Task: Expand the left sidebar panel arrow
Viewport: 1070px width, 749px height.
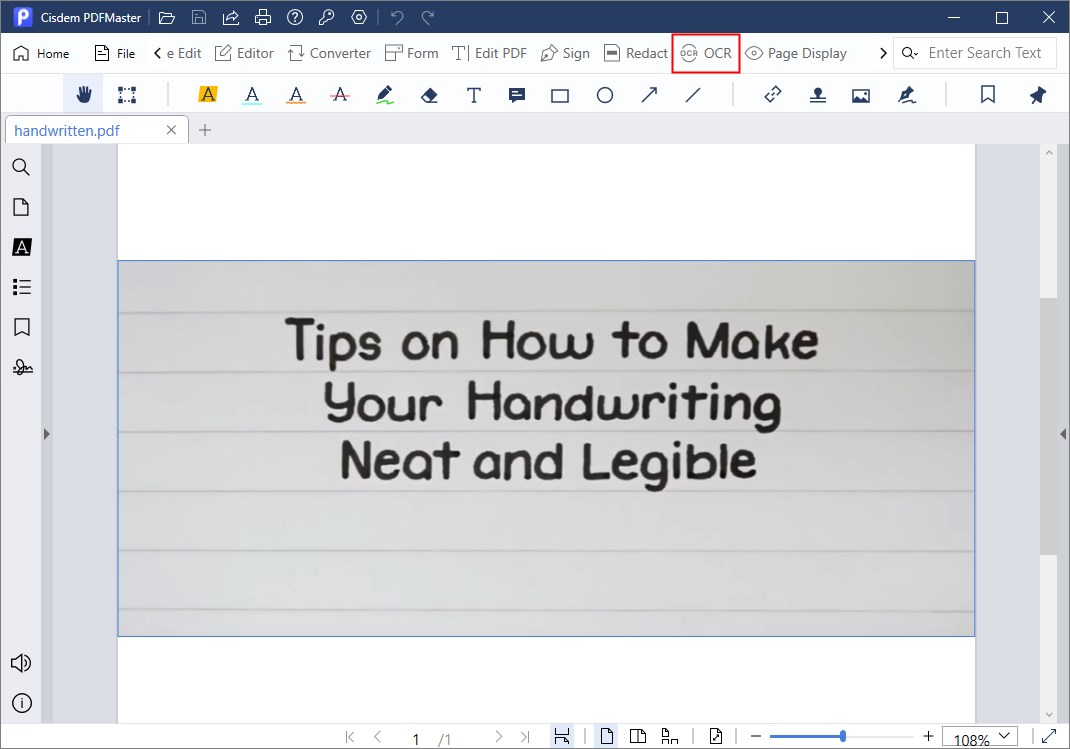Action: point(46,434)
